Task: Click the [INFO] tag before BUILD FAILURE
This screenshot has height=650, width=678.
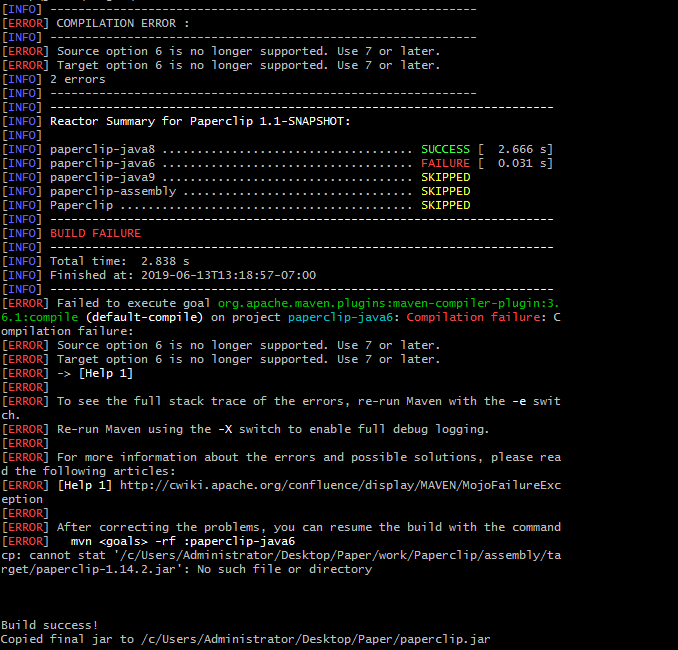Action: point(22,234)
